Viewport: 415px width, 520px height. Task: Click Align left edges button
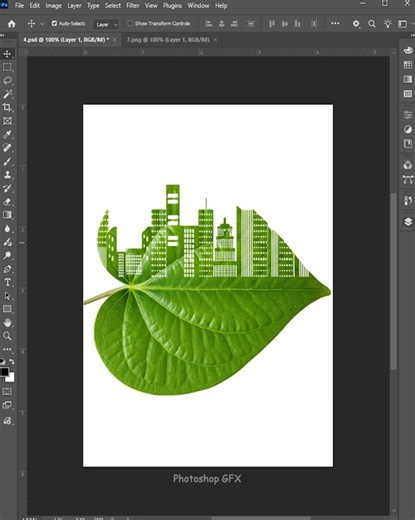209,24
